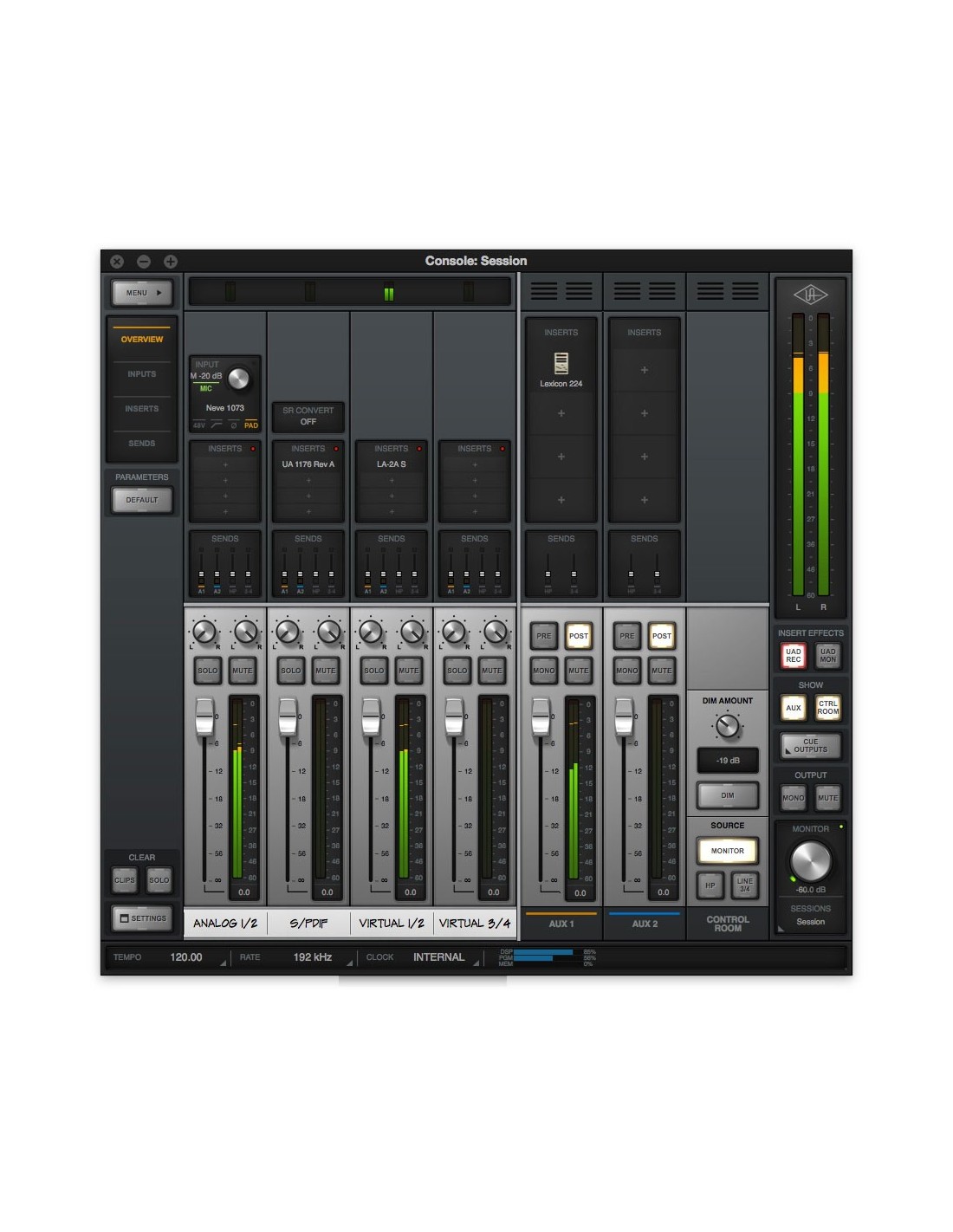Switch AUX 1 sends to PRE
The height and width of the screenshot is (1232, 953).
point(543,636)
